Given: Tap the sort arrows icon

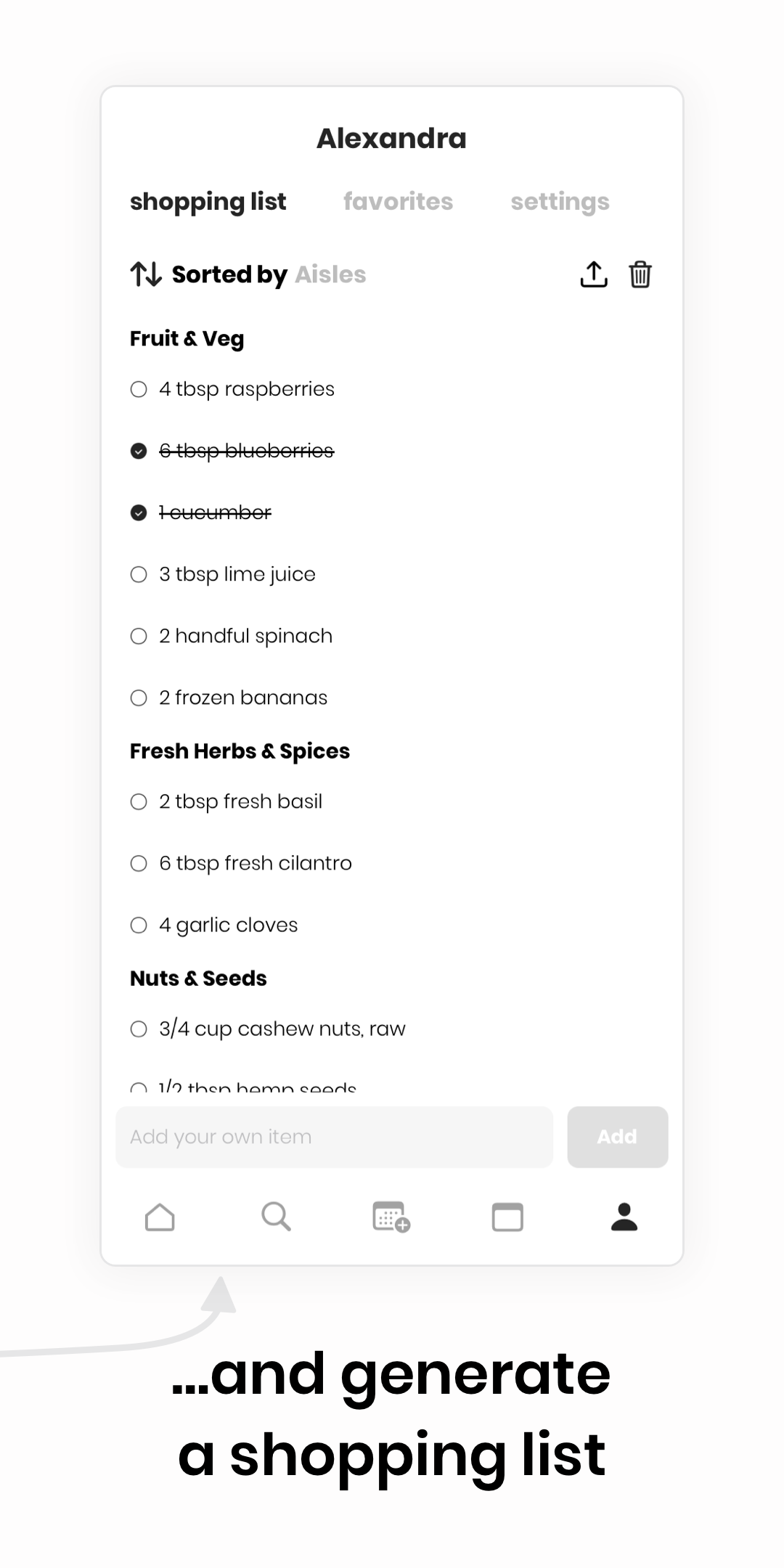Looking at the screenshot, I should (x=146, y=274).
